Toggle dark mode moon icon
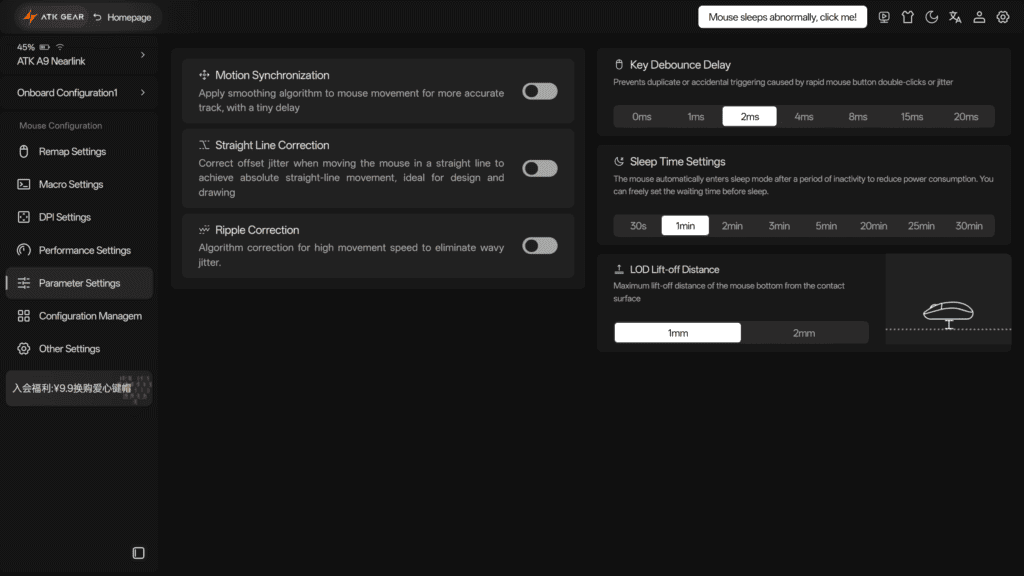The height and width of the screenshot is (576, 1024). click(x=931, y=18)
